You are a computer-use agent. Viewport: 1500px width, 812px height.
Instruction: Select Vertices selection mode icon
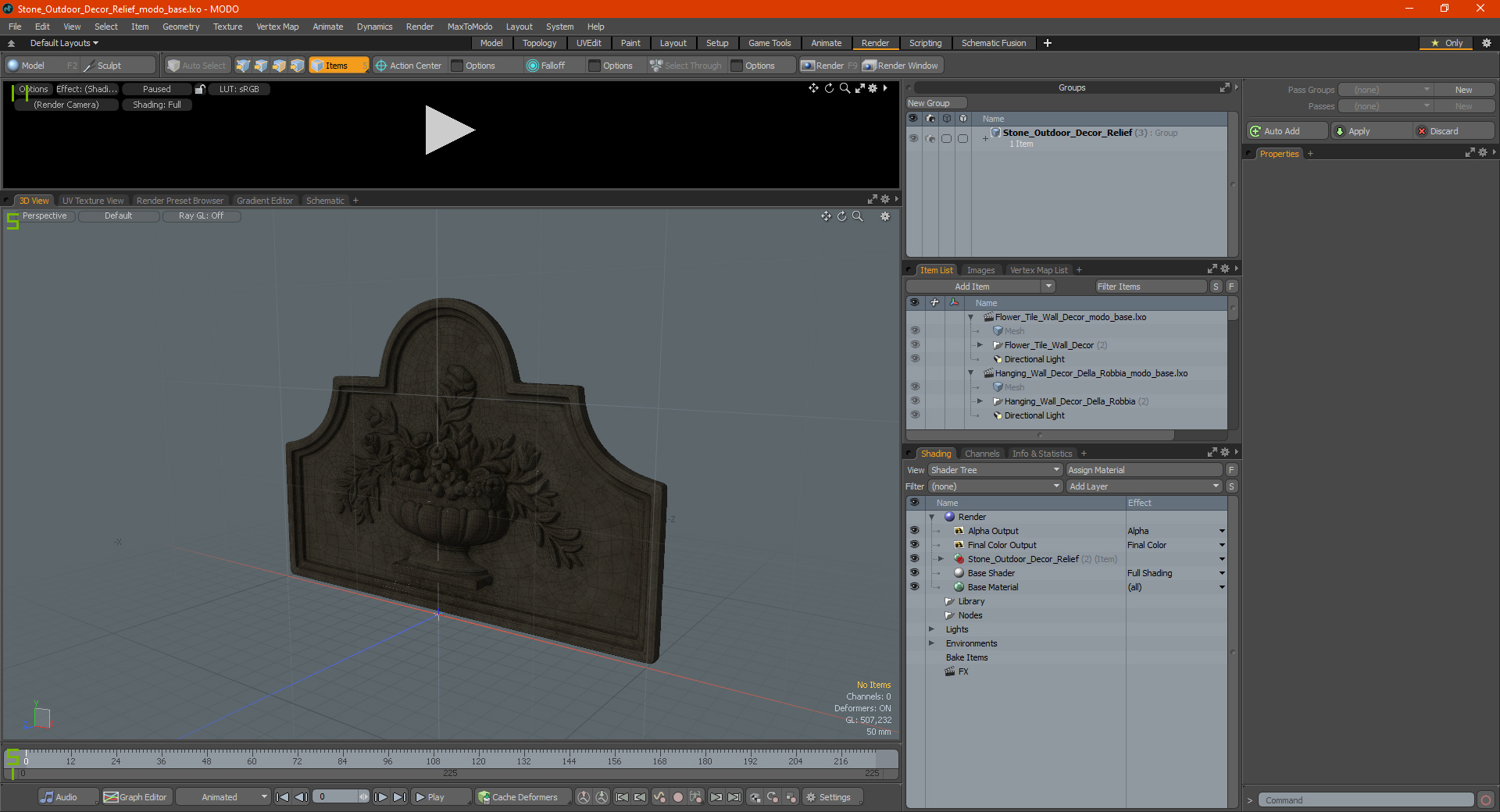click(x=243, y=66)
